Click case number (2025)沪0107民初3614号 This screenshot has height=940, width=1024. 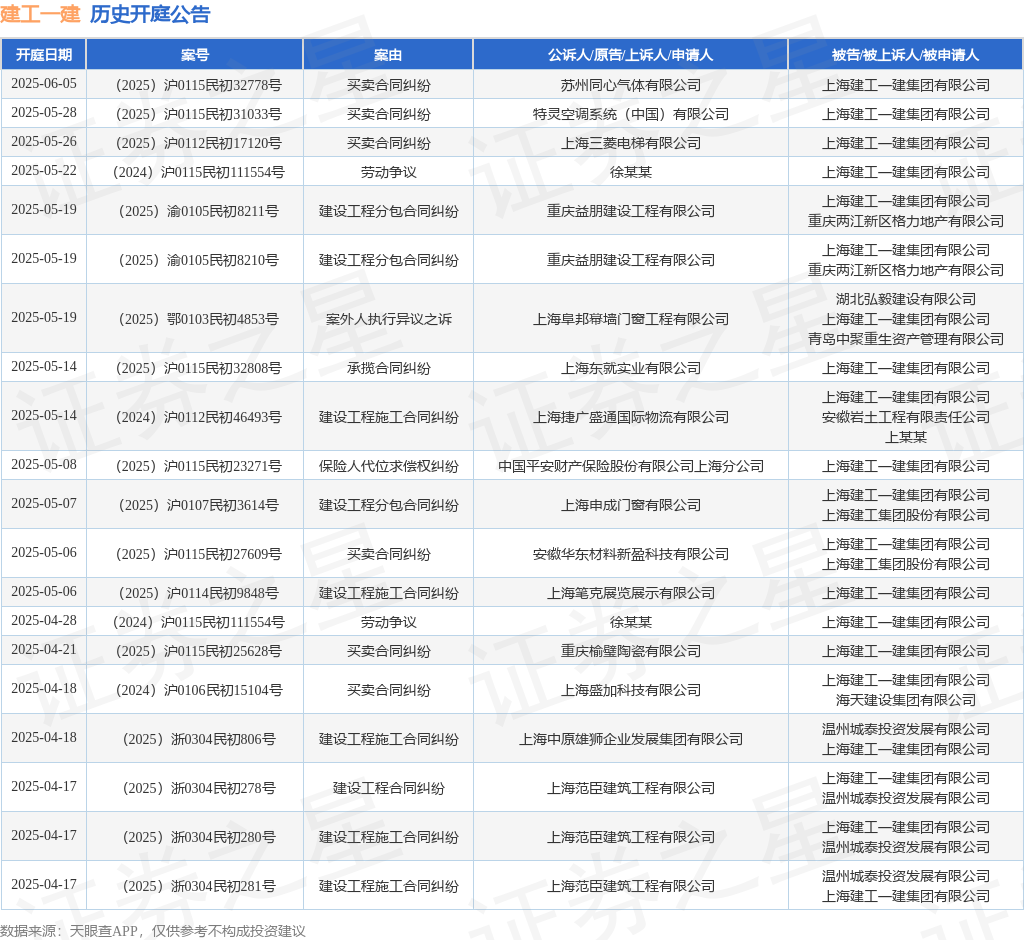click(x=198, y=505)
